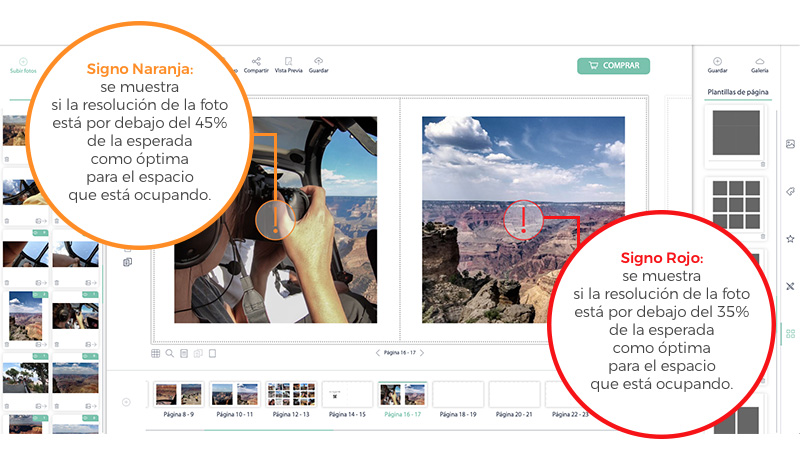Click the duplicate pages icon below canvas
This screenshot has height=461, width=800.
tap(198, 353)
